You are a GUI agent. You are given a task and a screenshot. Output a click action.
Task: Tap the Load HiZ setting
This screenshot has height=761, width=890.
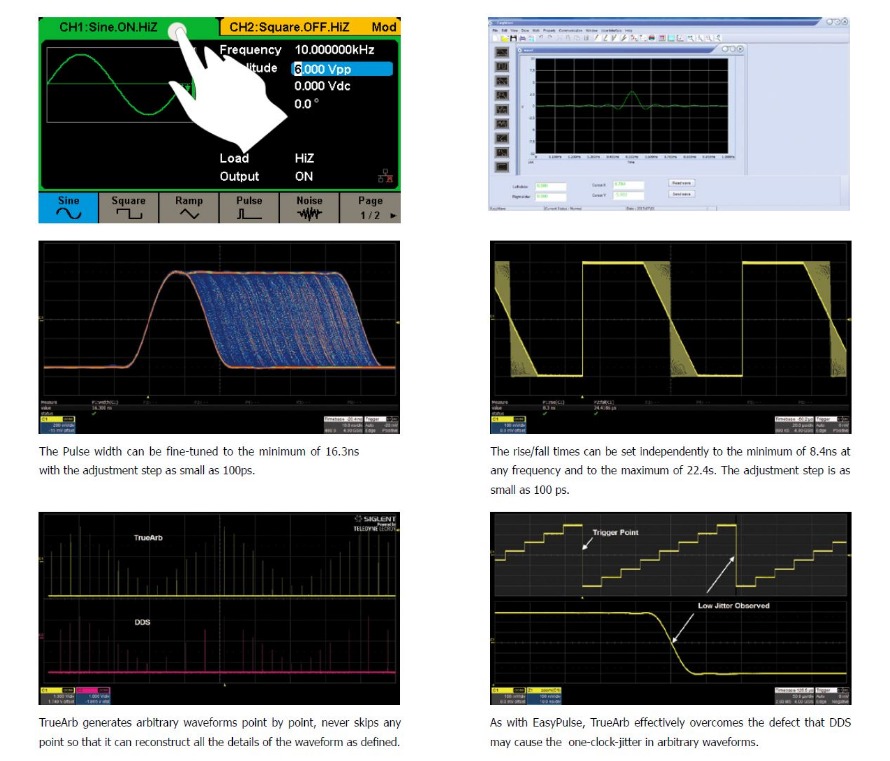pos(267,158)
